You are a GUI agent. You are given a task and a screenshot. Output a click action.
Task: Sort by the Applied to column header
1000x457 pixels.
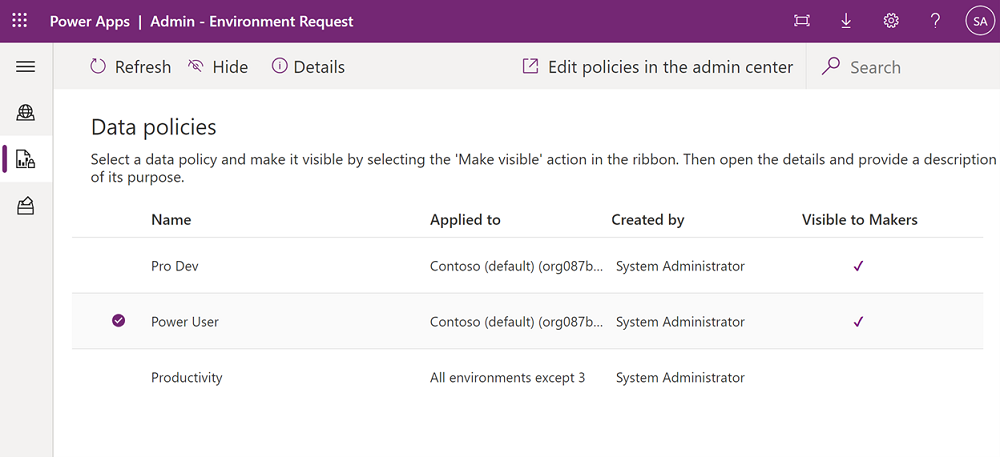(465, 220)
